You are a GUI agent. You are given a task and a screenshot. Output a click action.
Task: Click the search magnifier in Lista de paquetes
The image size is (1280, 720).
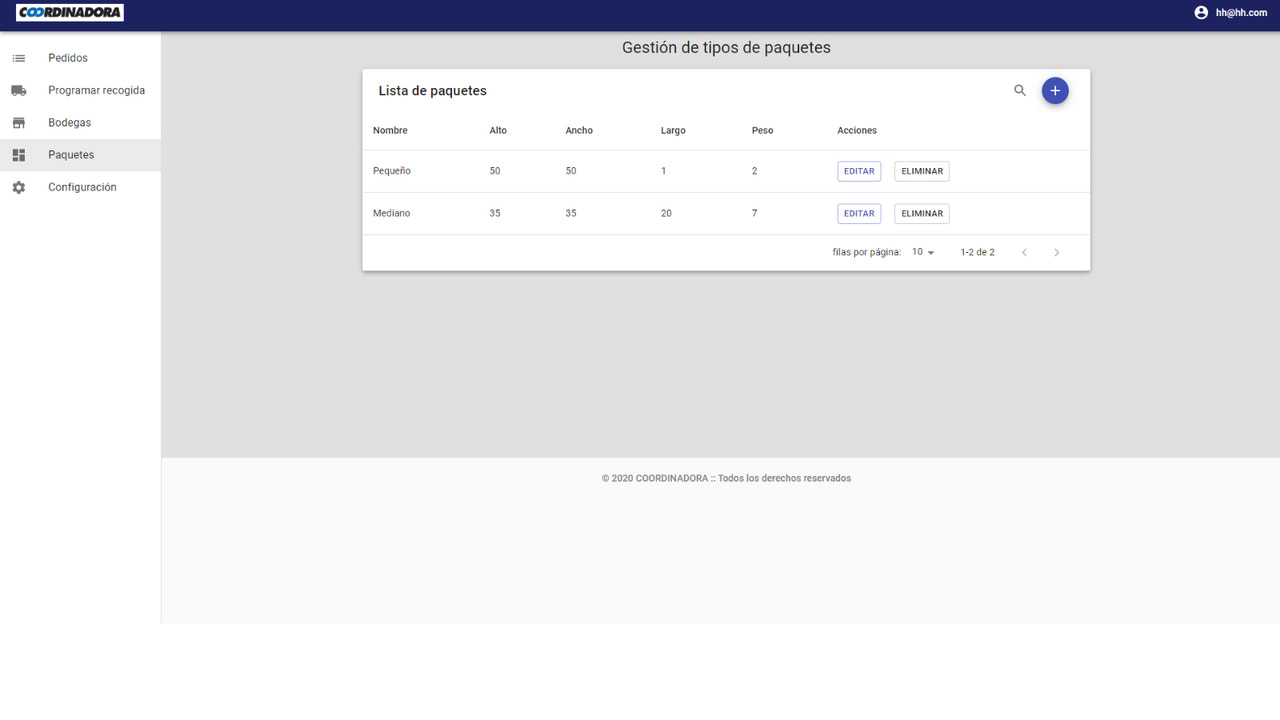[x=1019, y=90]
